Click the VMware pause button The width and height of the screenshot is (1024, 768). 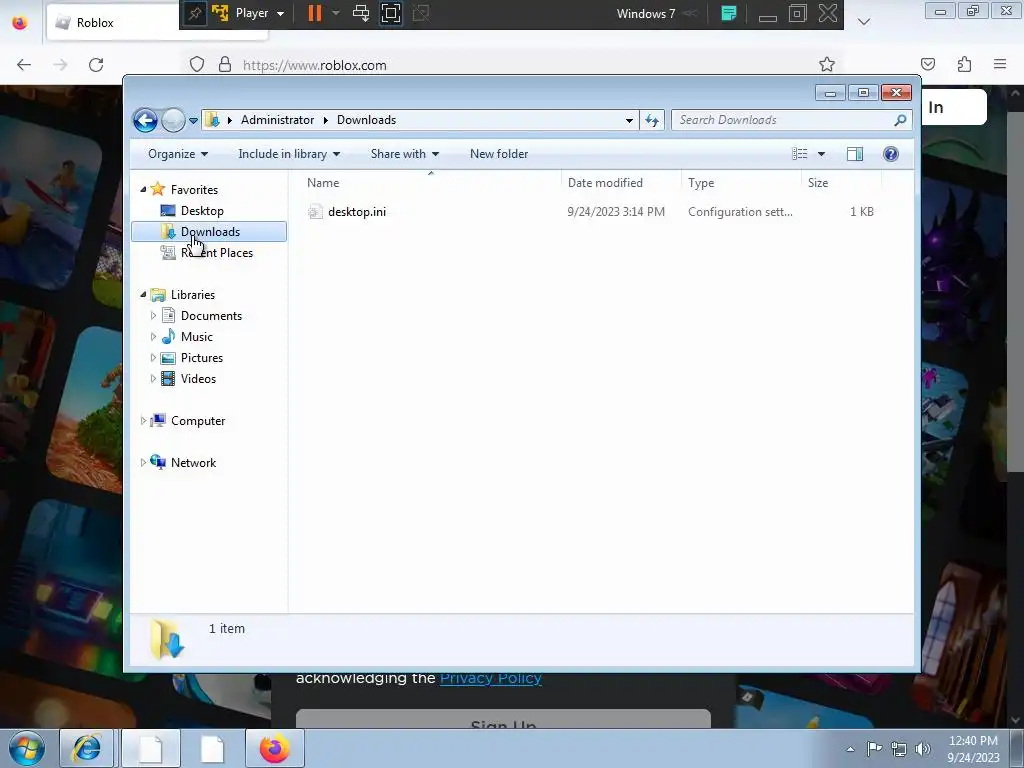[315, 13]
